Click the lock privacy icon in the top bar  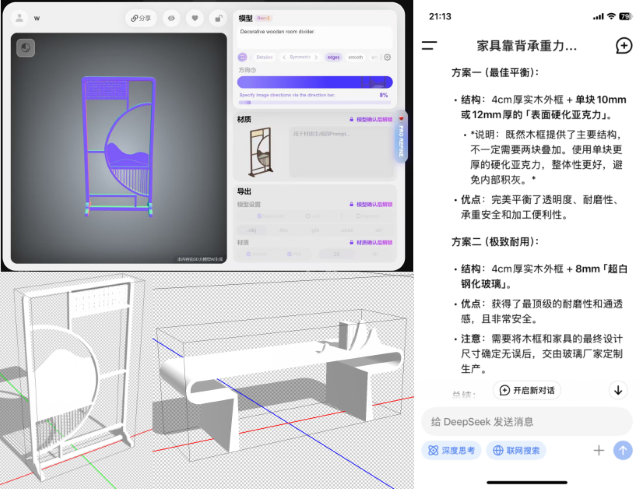tap(219, 18)
